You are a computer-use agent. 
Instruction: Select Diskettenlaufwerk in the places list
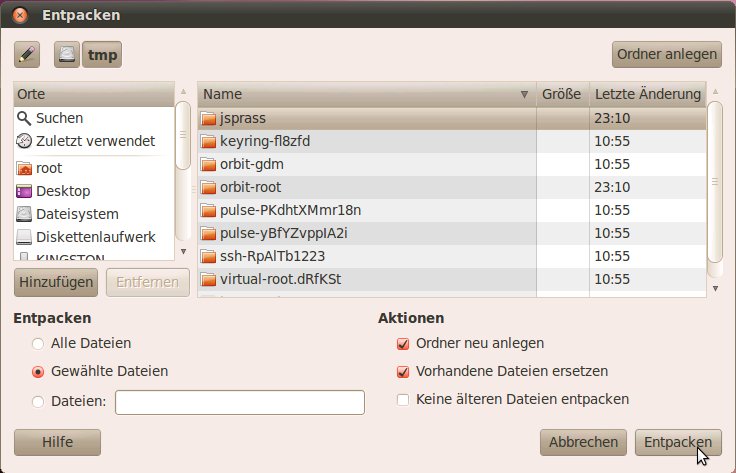(95, 237)
